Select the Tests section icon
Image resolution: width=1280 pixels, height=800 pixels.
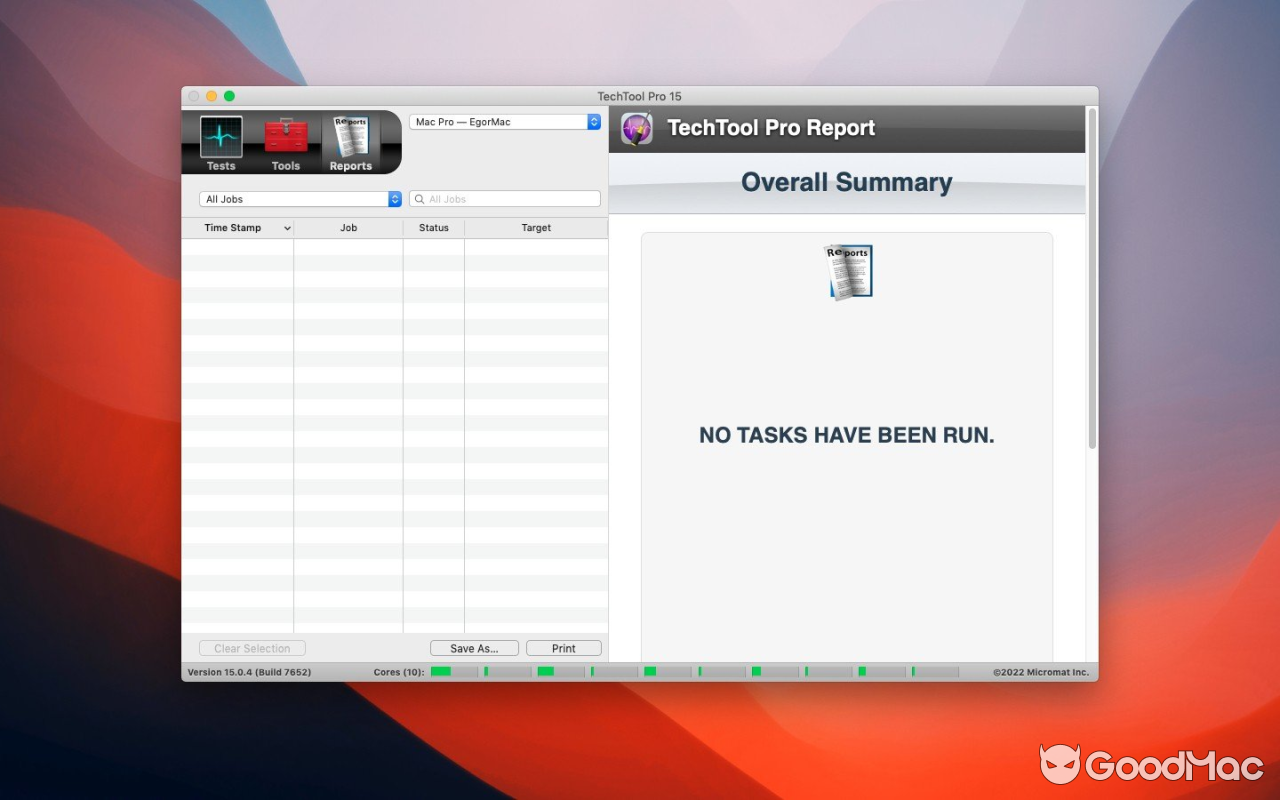click(x=220, y=142)
